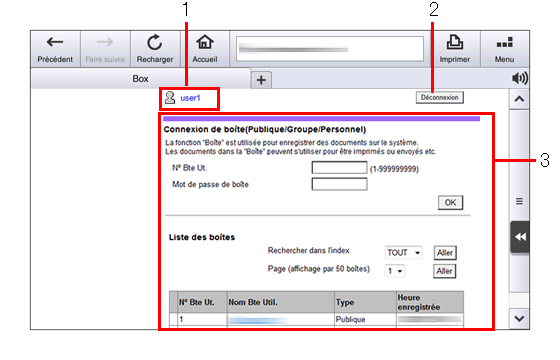Click the Mot de passe de boîte field

[x=339, y=184]
